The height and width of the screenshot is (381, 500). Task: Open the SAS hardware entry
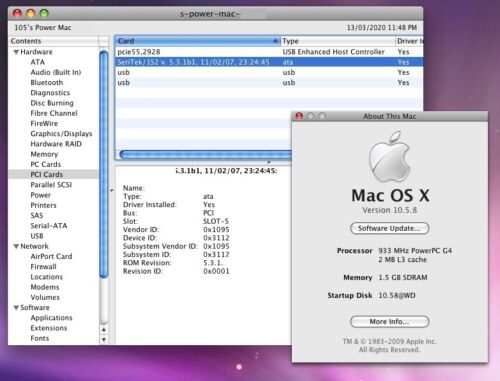[x=37, y=215]
